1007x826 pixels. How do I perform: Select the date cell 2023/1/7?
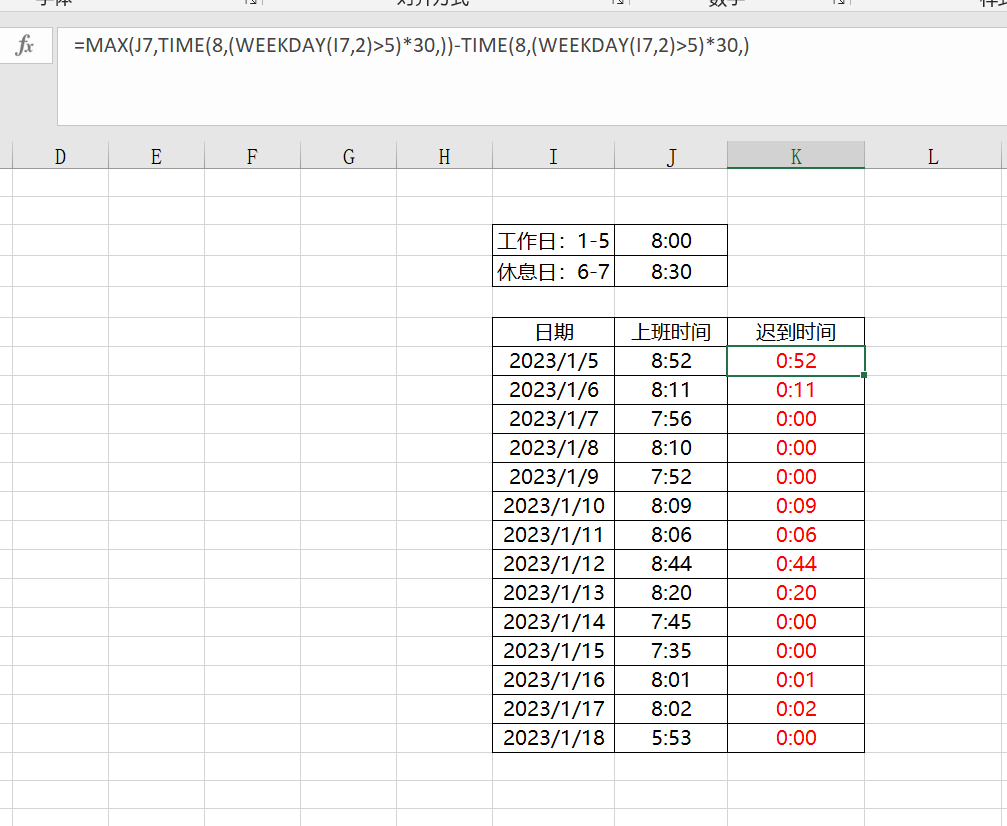553,419
